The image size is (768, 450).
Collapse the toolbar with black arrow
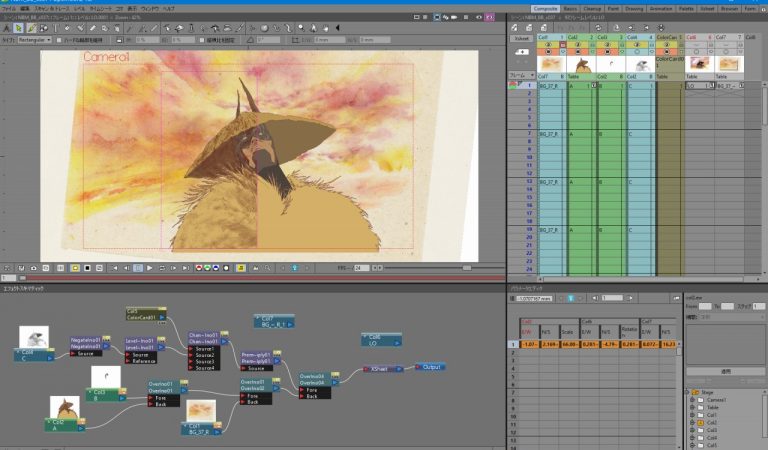tap(337, 28)
